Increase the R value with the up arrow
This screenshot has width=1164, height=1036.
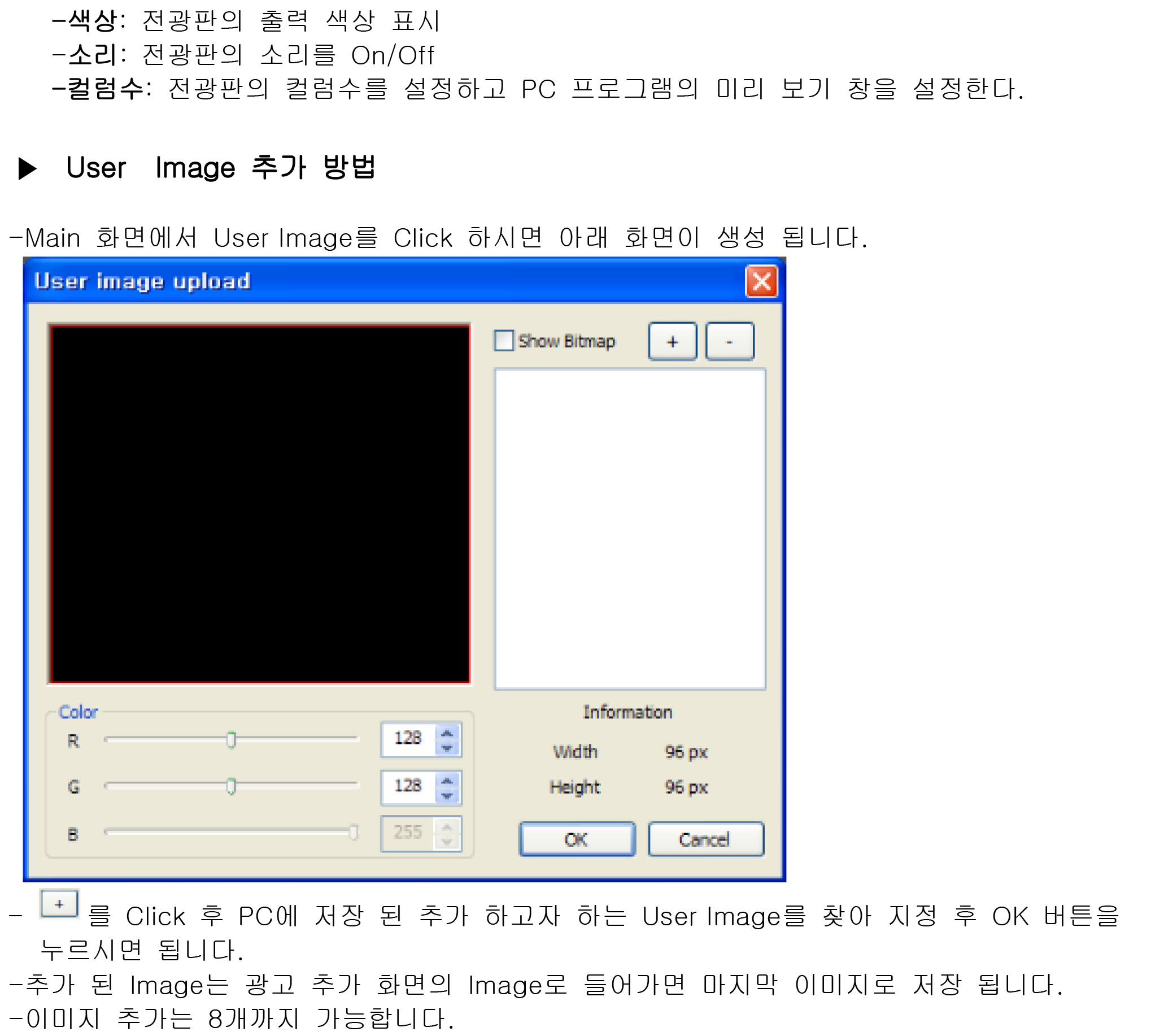point(447,734)
